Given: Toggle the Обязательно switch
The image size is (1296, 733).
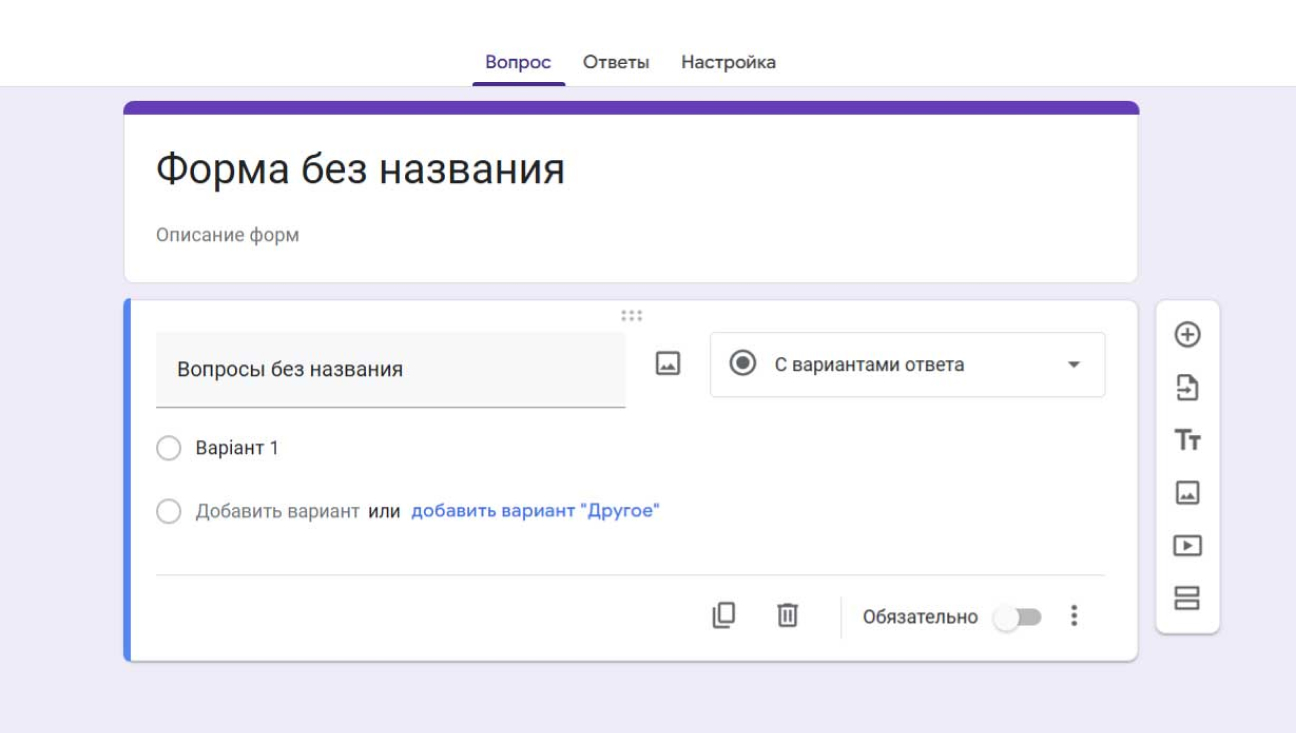Looking at the screenshot, I should coord(1017,617).
